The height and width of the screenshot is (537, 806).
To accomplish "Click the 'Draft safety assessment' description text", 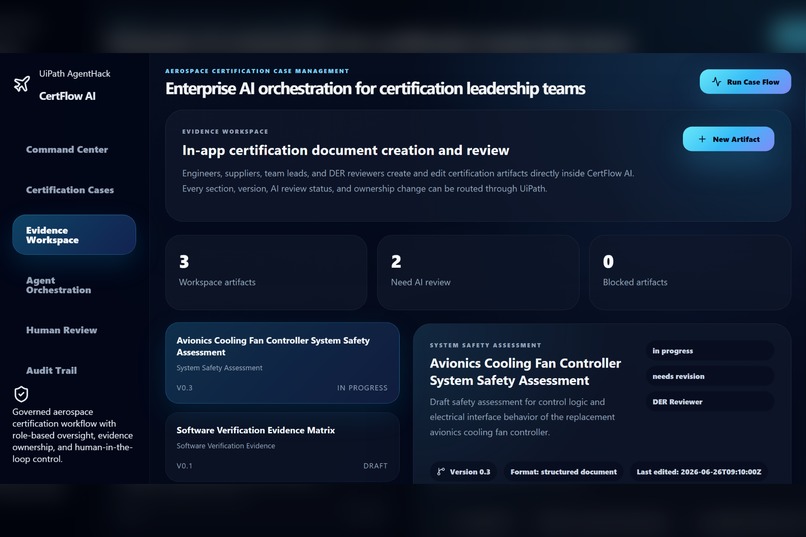I will click(522, 417).
